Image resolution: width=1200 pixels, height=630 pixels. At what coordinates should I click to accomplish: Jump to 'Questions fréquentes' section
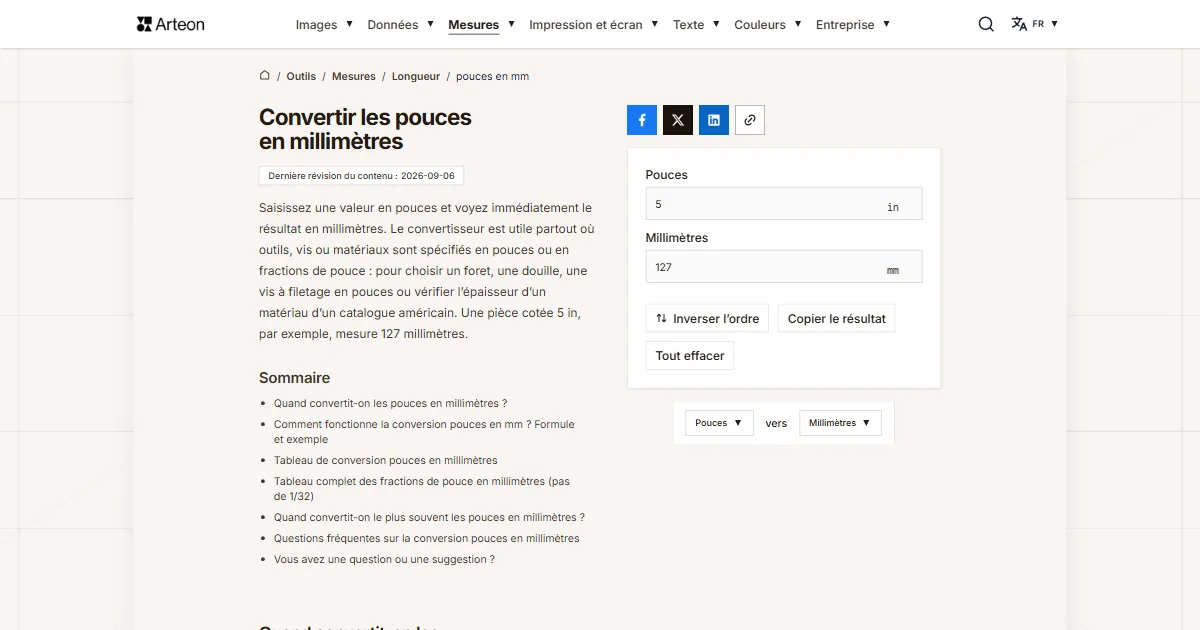click(427, 538)
